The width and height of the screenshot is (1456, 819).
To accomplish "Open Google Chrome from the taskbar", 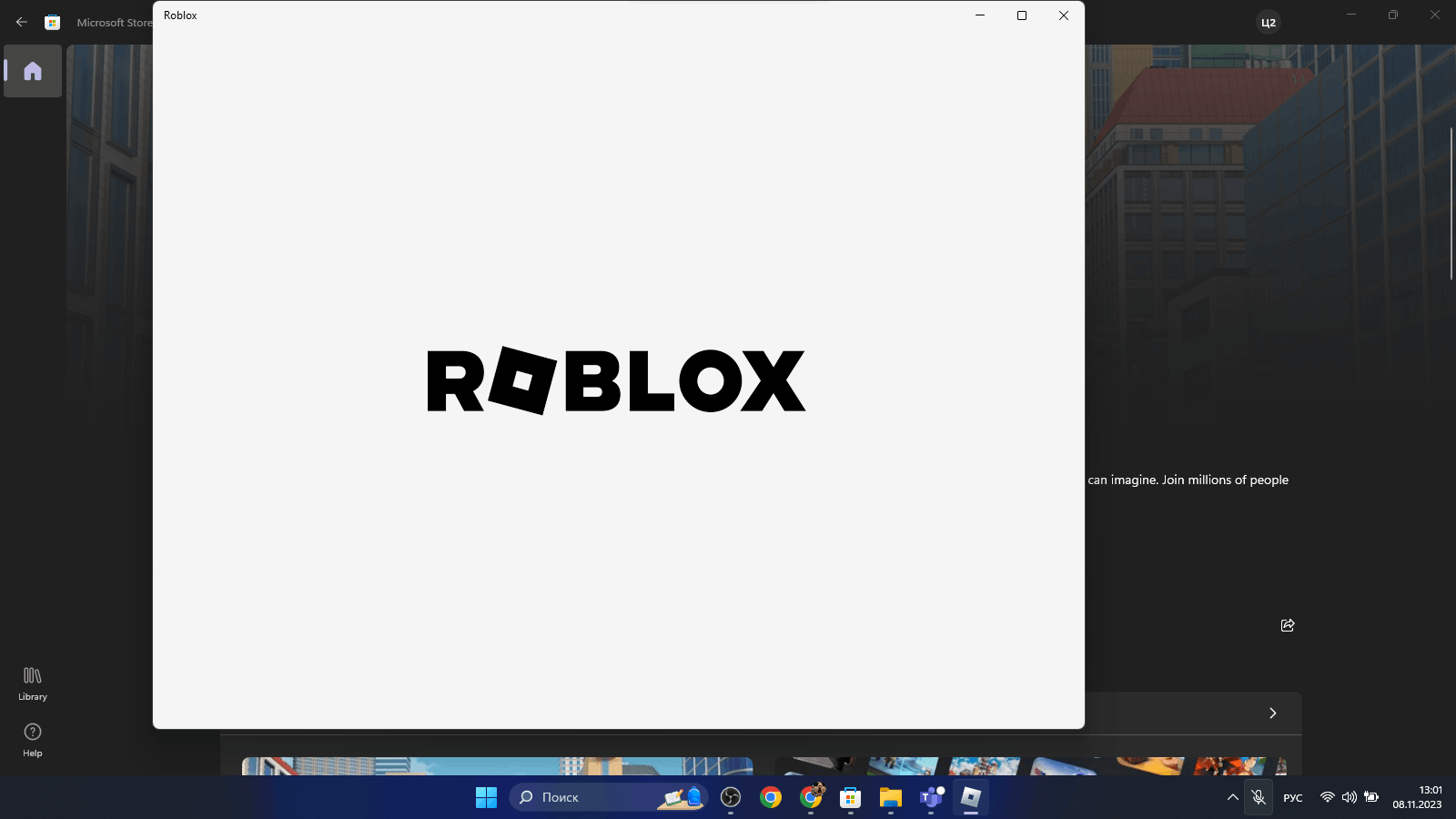I will [x=771, y=798].
